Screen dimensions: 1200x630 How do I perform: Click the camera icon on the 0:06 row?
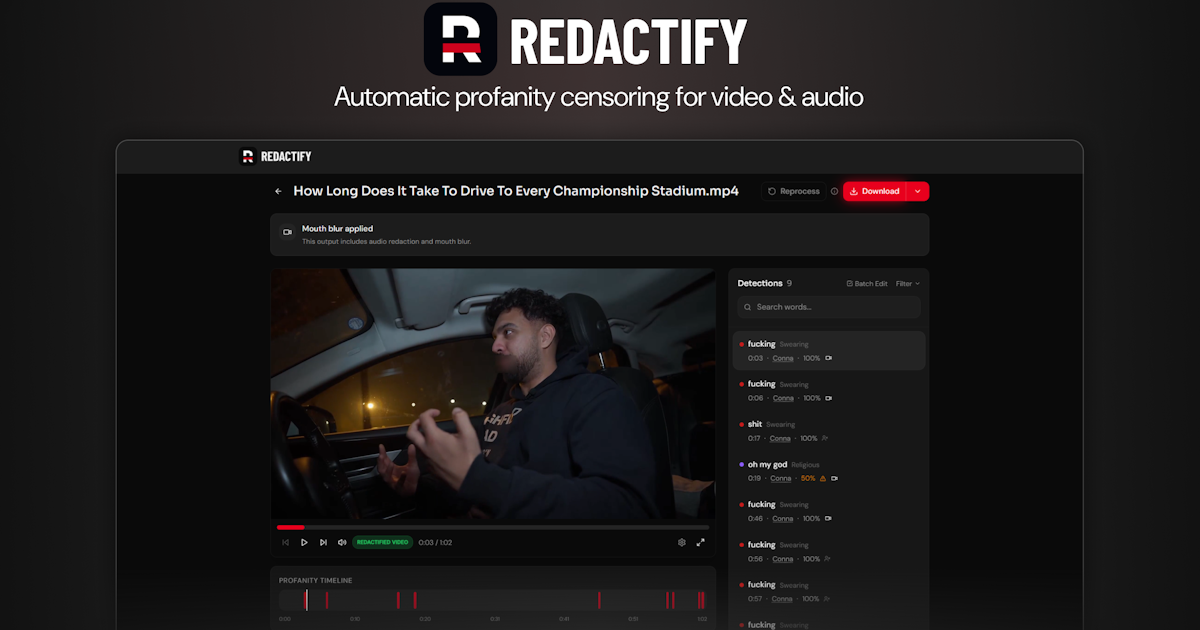(828, 398)
